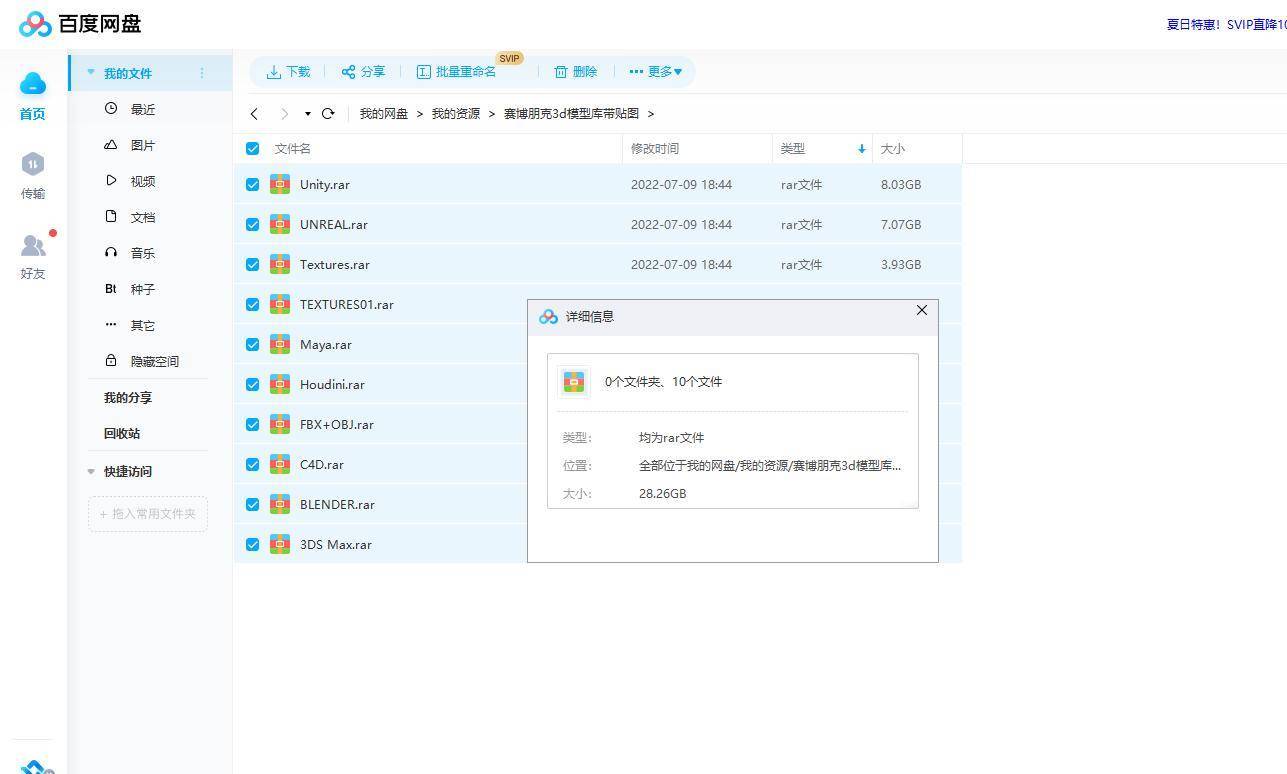1287x774 pixels.
Task: Uncheck the Textures.rar checkbox
Action: tap(252, 264)
